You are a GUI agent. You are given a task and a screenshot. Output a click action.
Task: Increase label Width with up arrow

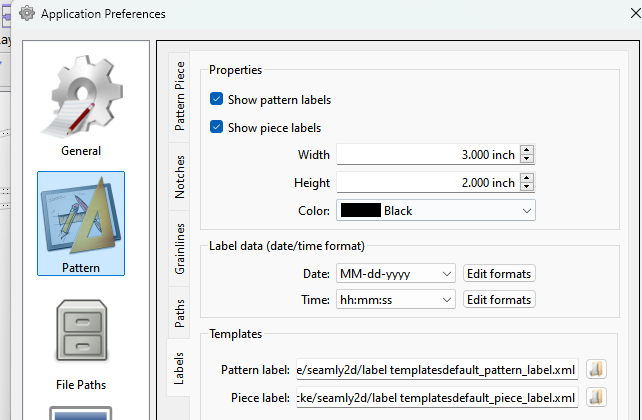tap(527, 150)
